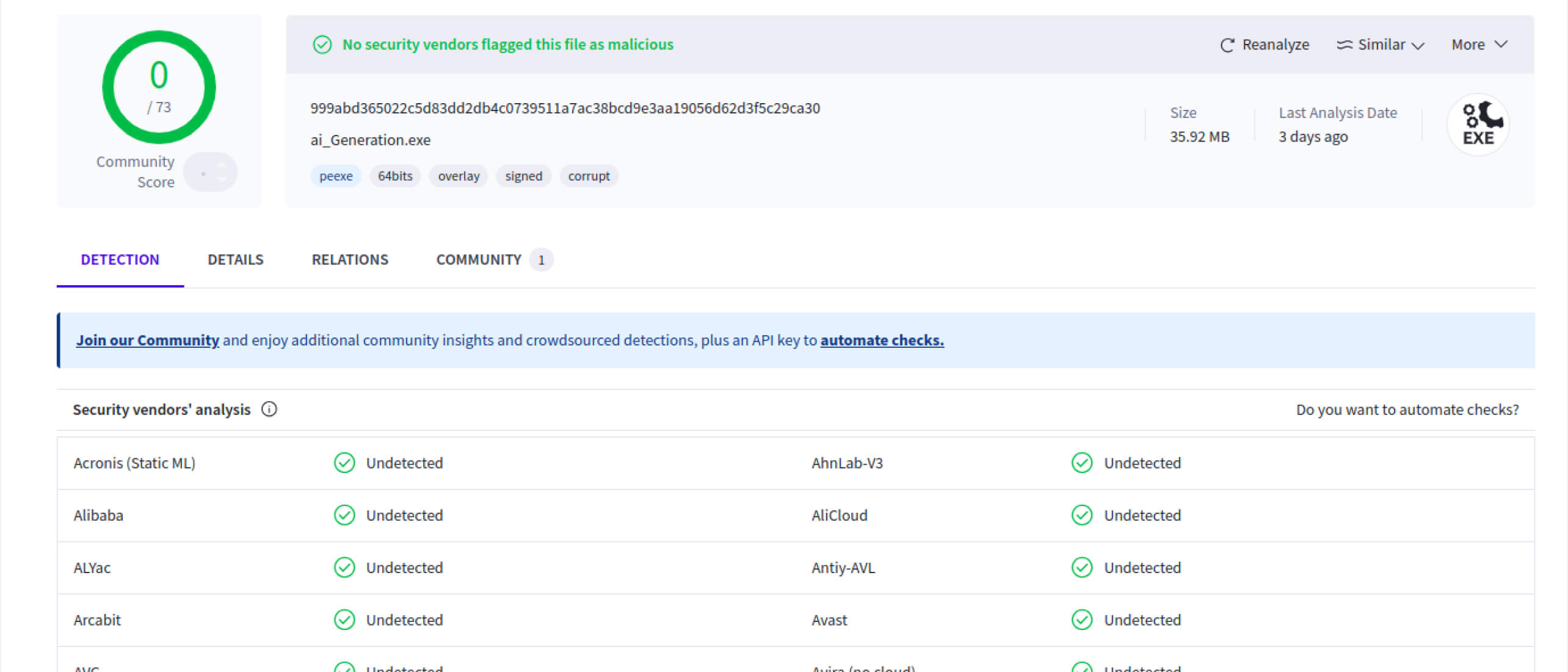Click the peexe tag
The image size is (1568, 672).
tap(336, 176)
